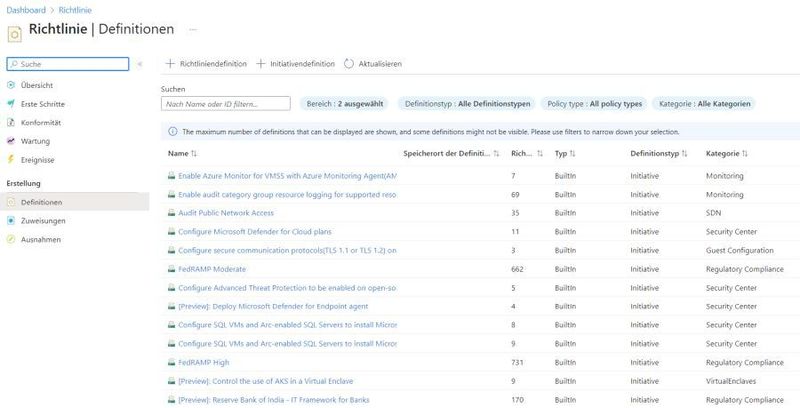Sort by Speicherort der Definition column arrows
The width and height of the screenshot is (800, 408).
pos(496,154)
